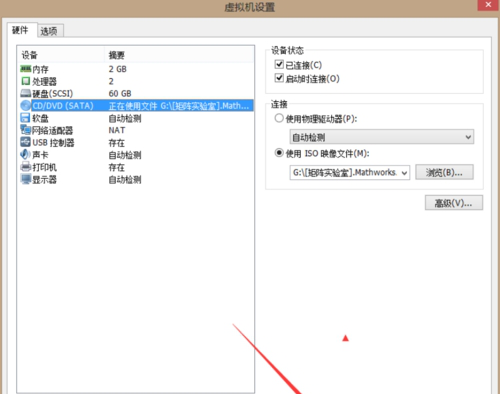Click the 正在使用文件 CD/DVD summary text
Screen dimensions: 500x409
click(179, 106)
